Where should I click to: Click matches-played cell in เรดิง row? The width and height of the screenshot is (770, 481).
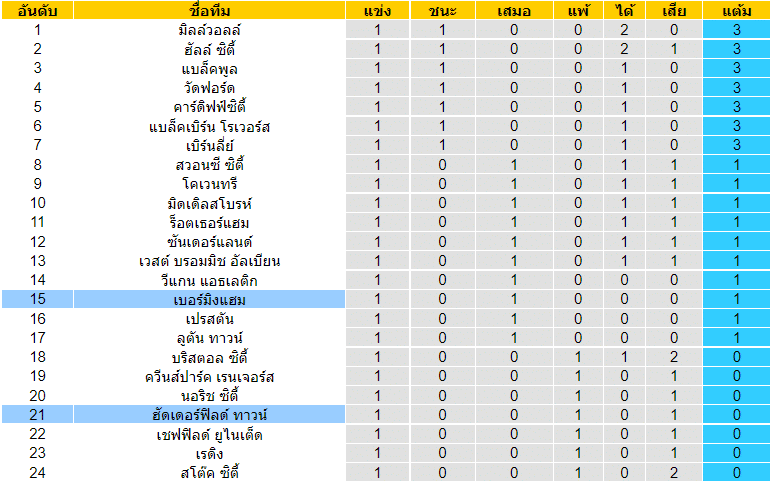coord(377,453)
